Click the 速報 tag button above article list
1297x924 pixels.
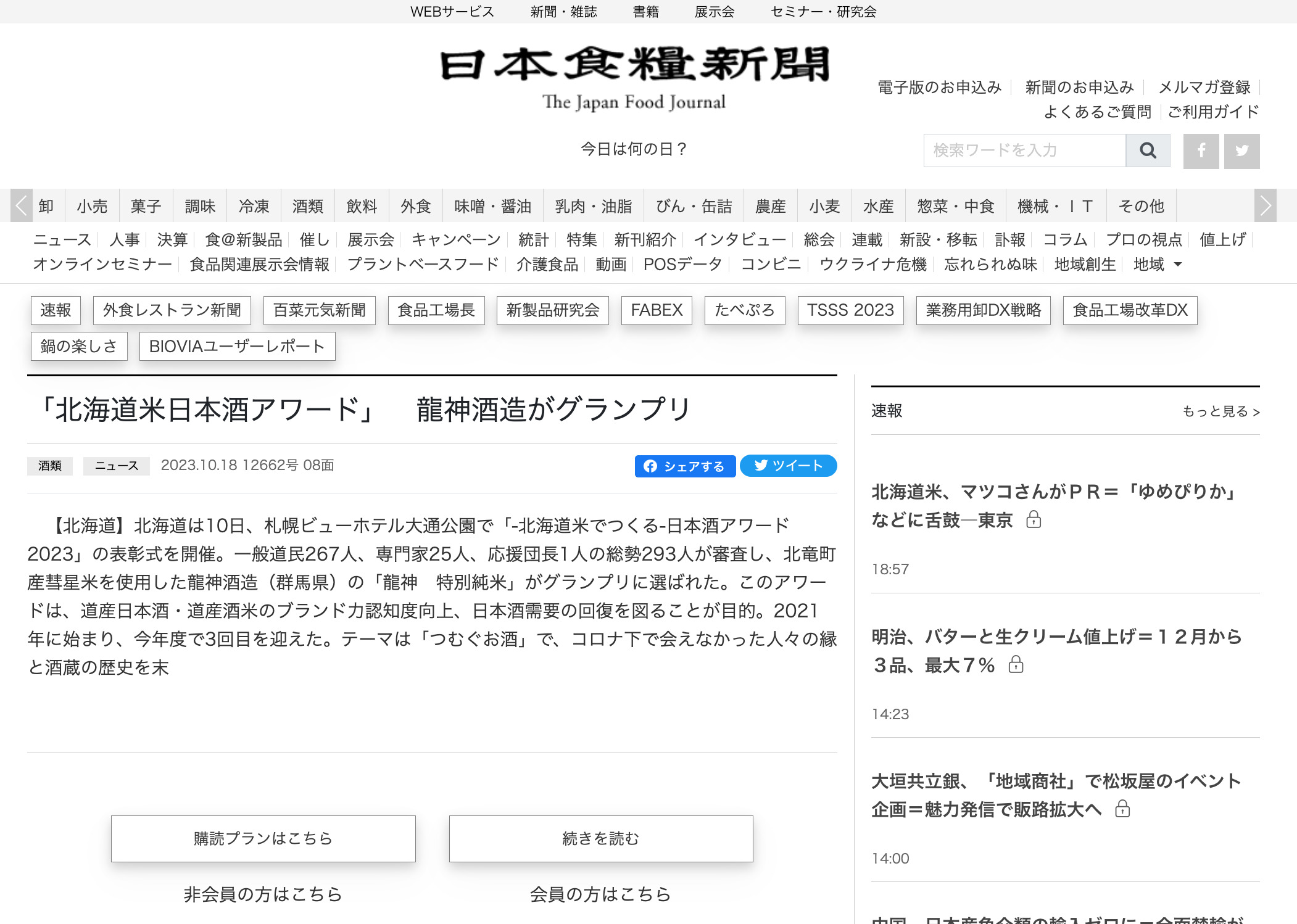[56, 310]
